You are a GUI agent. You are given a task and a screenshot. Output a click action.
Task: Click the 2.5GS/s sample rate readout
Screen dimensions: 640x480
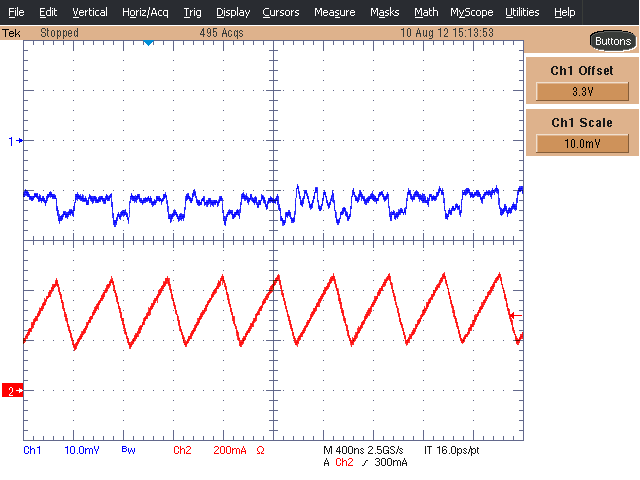[385, 450]
